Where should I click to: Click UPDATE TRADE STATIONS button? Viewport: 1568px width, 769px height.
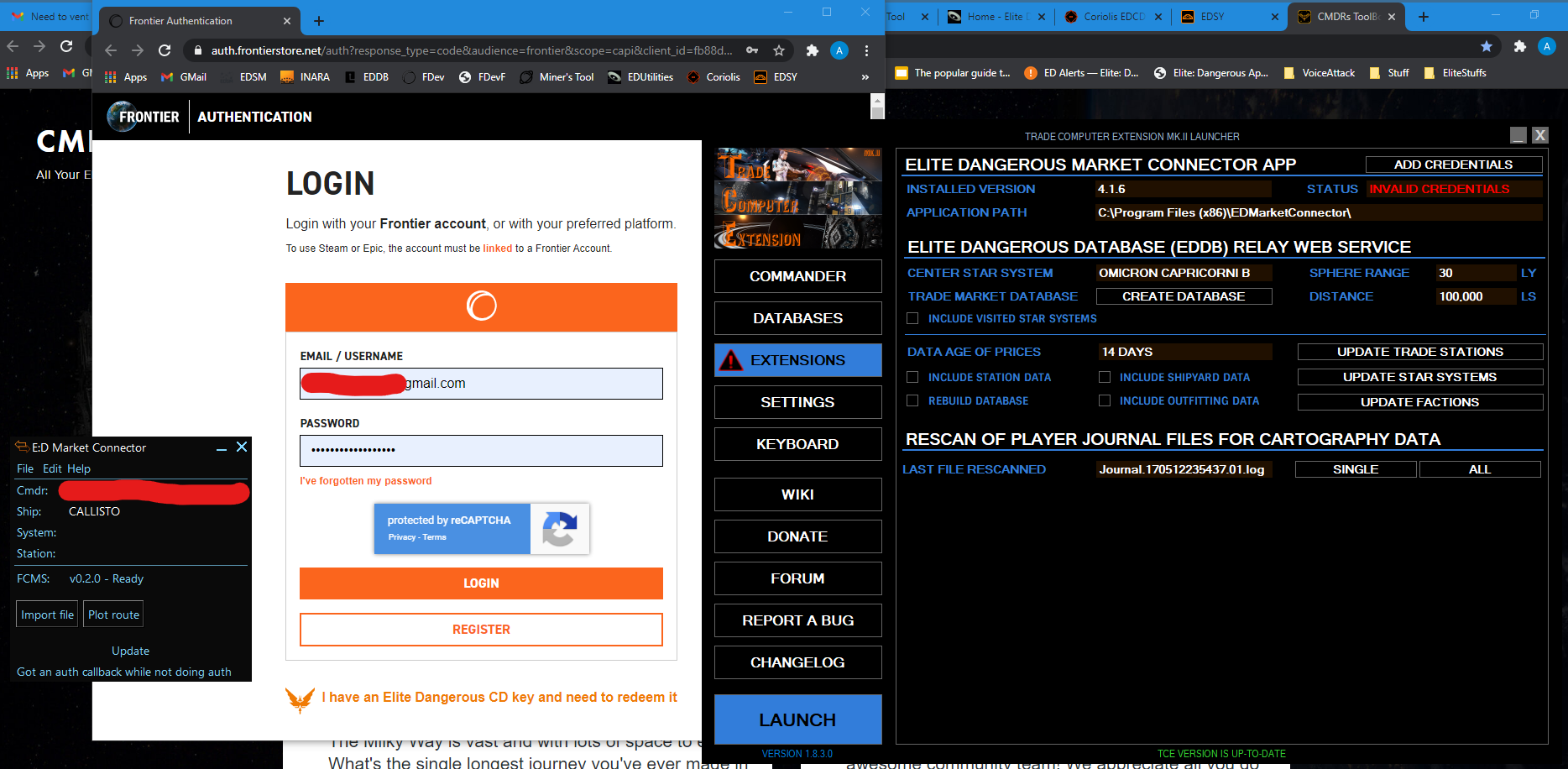(1420, 352)
